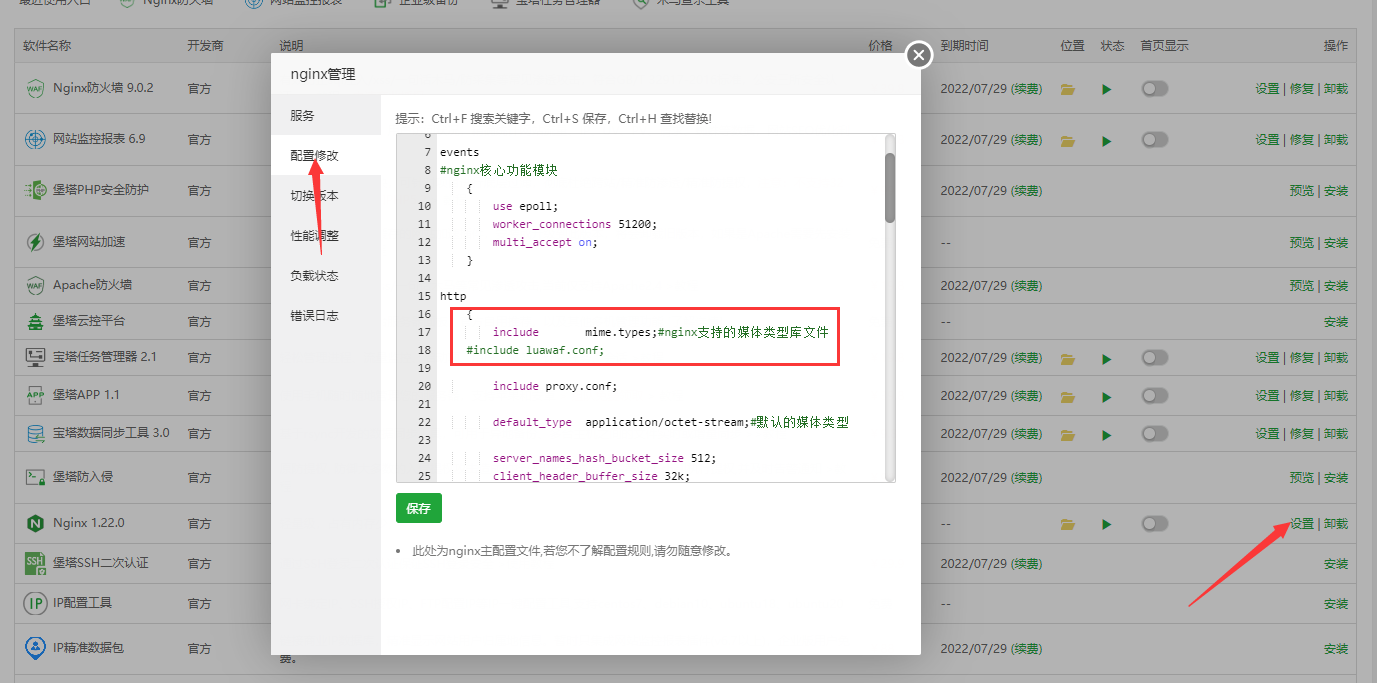Click the 到期时间 column header
Image resolution: width=1377 pixels, height=683 pixels.
coord(964,46)
